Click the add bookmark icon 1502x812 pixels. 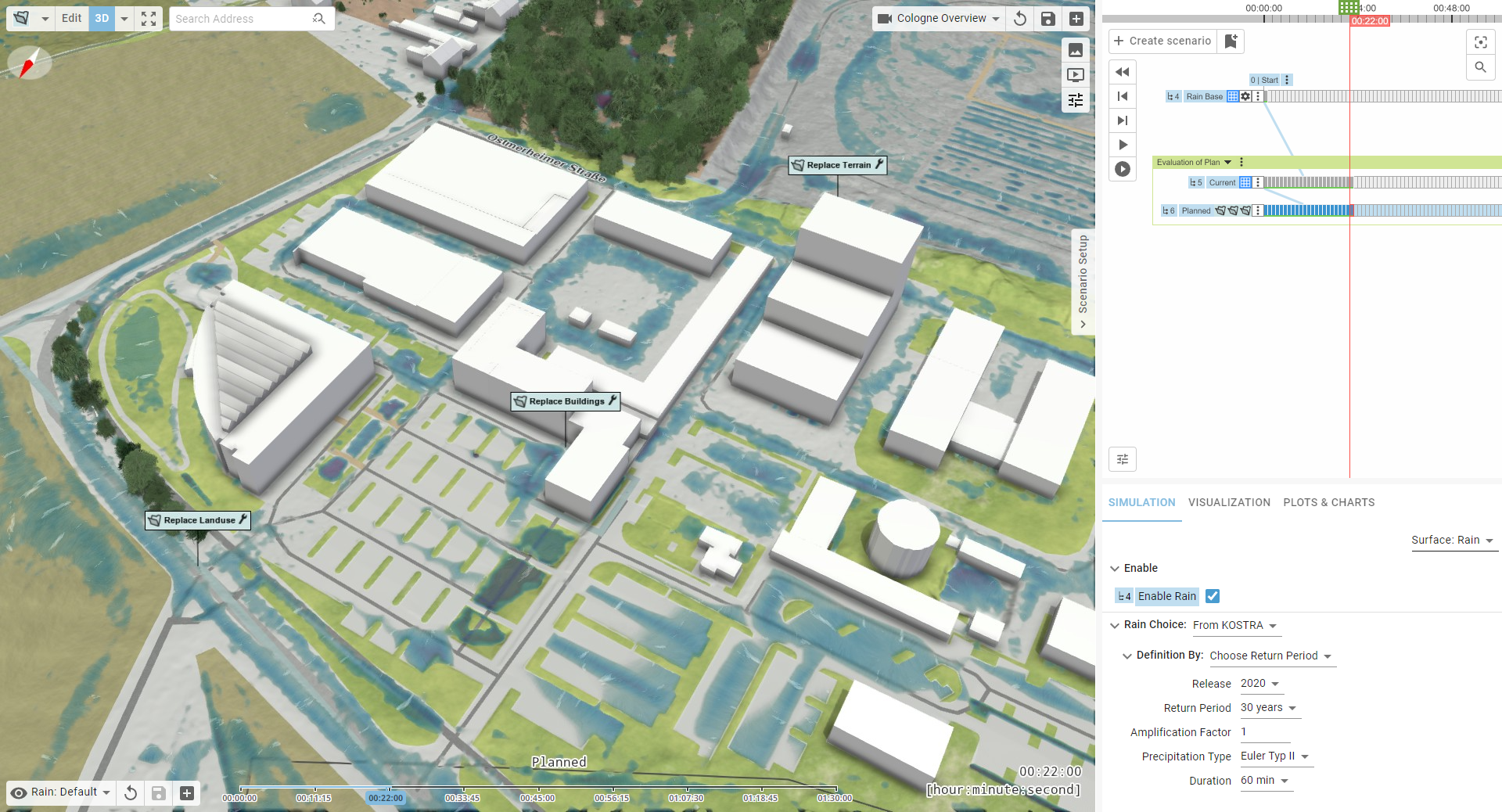[1231, 41]
